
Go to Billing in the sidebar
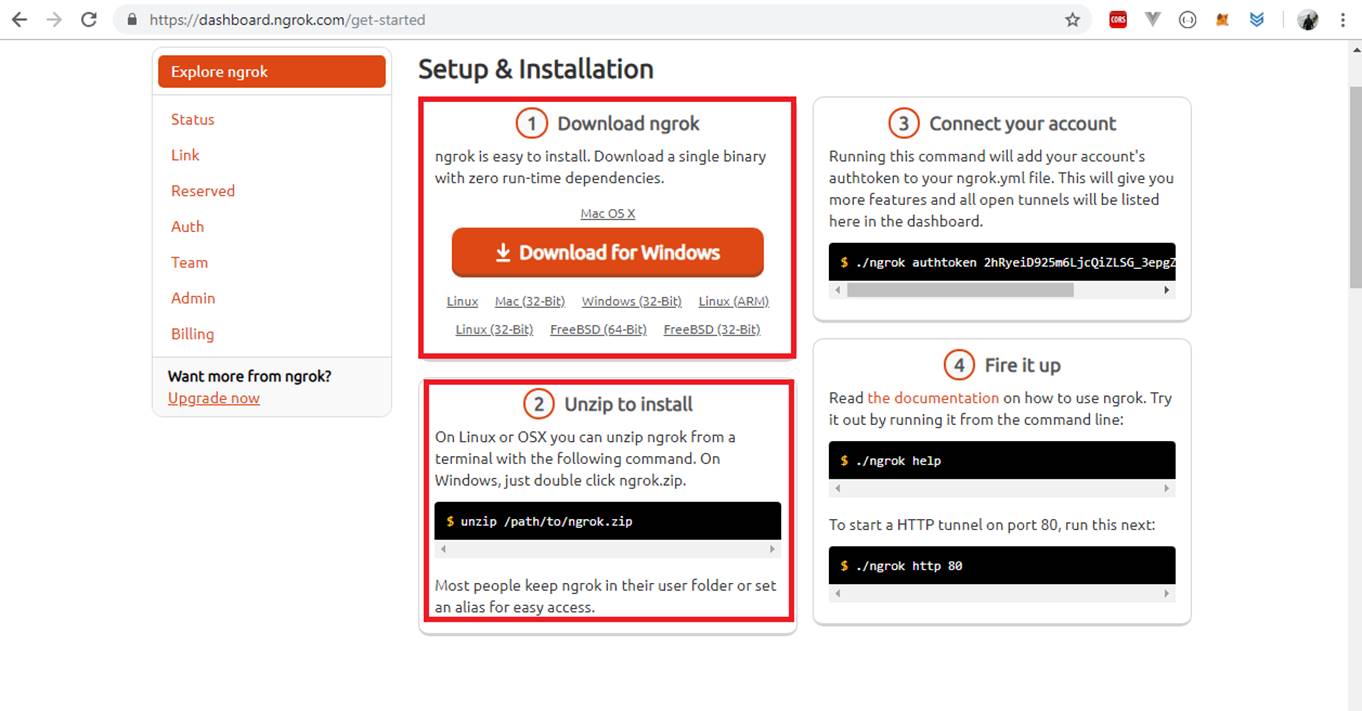(x=192, y=334)
